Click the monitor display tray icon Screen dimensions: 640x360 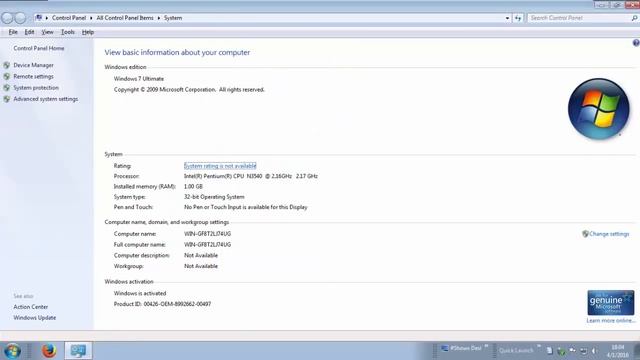click(584, 351)
